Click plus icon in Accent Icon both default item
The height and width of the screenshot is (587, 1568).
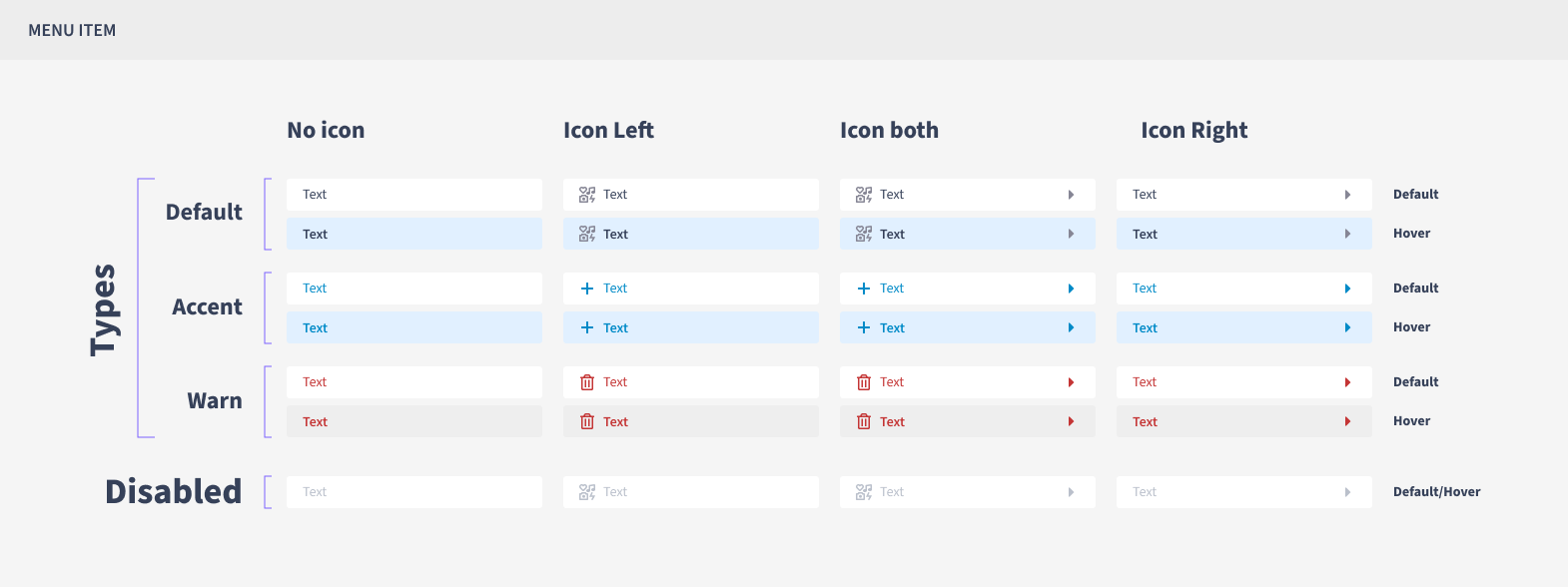pos(864,289)
